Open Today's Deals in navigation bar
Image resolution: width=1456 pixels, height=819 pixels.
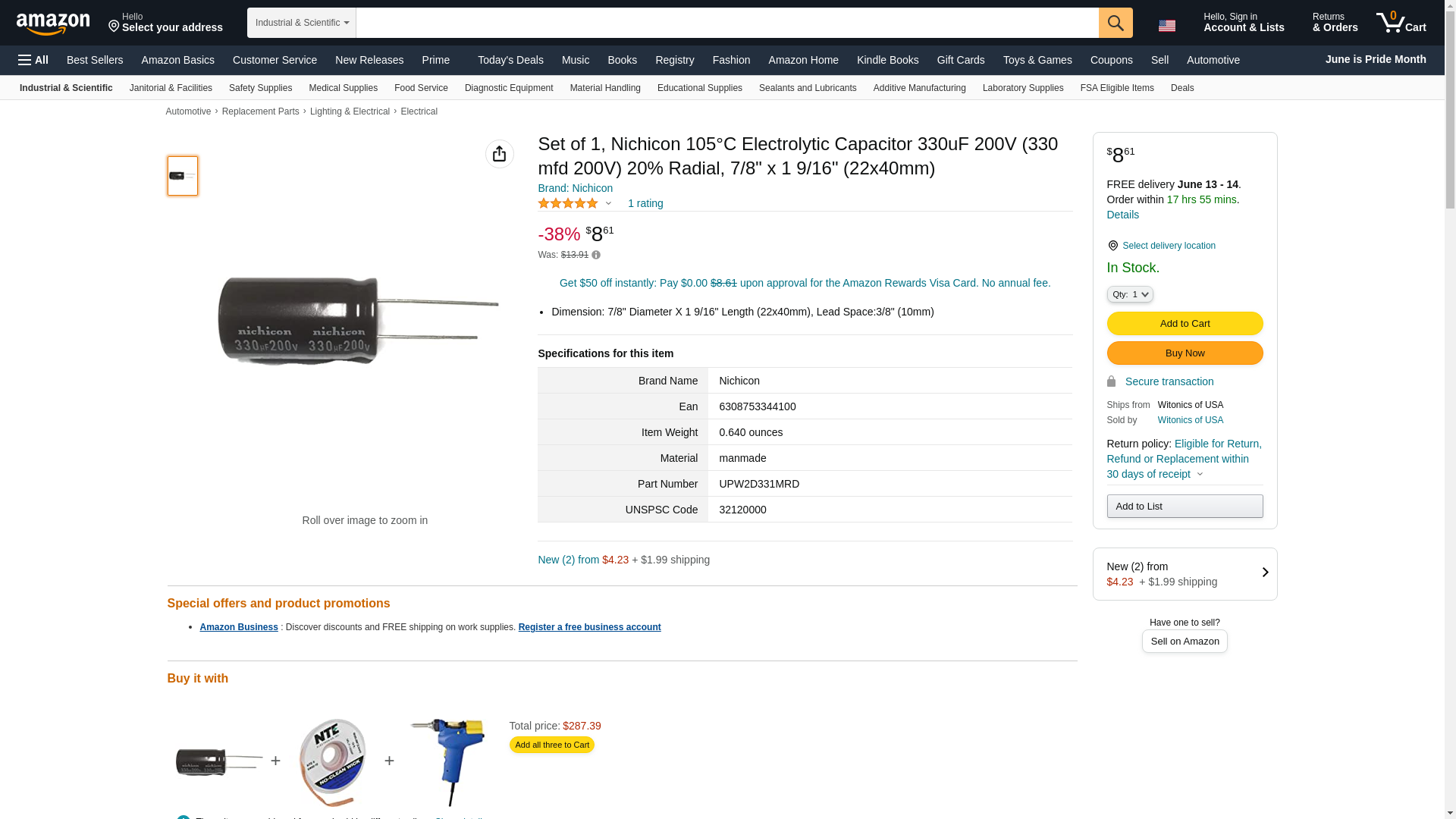[510, 60]
